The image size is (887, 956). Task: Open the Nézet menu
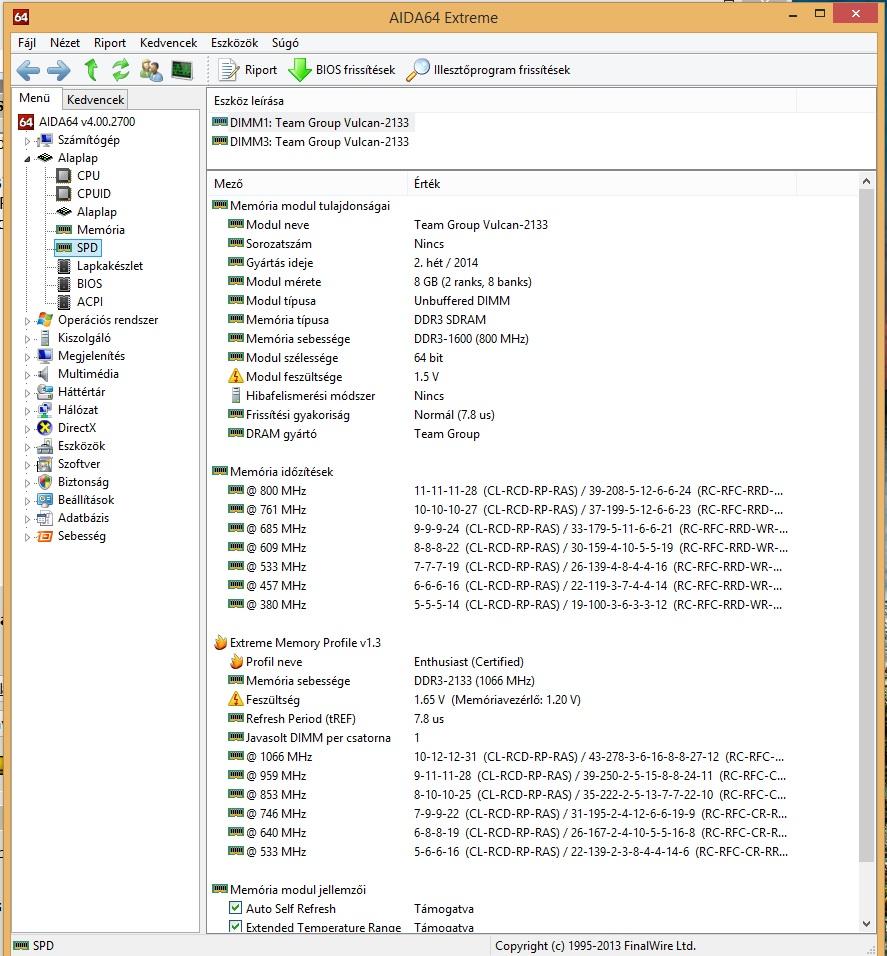pos(65,43)
